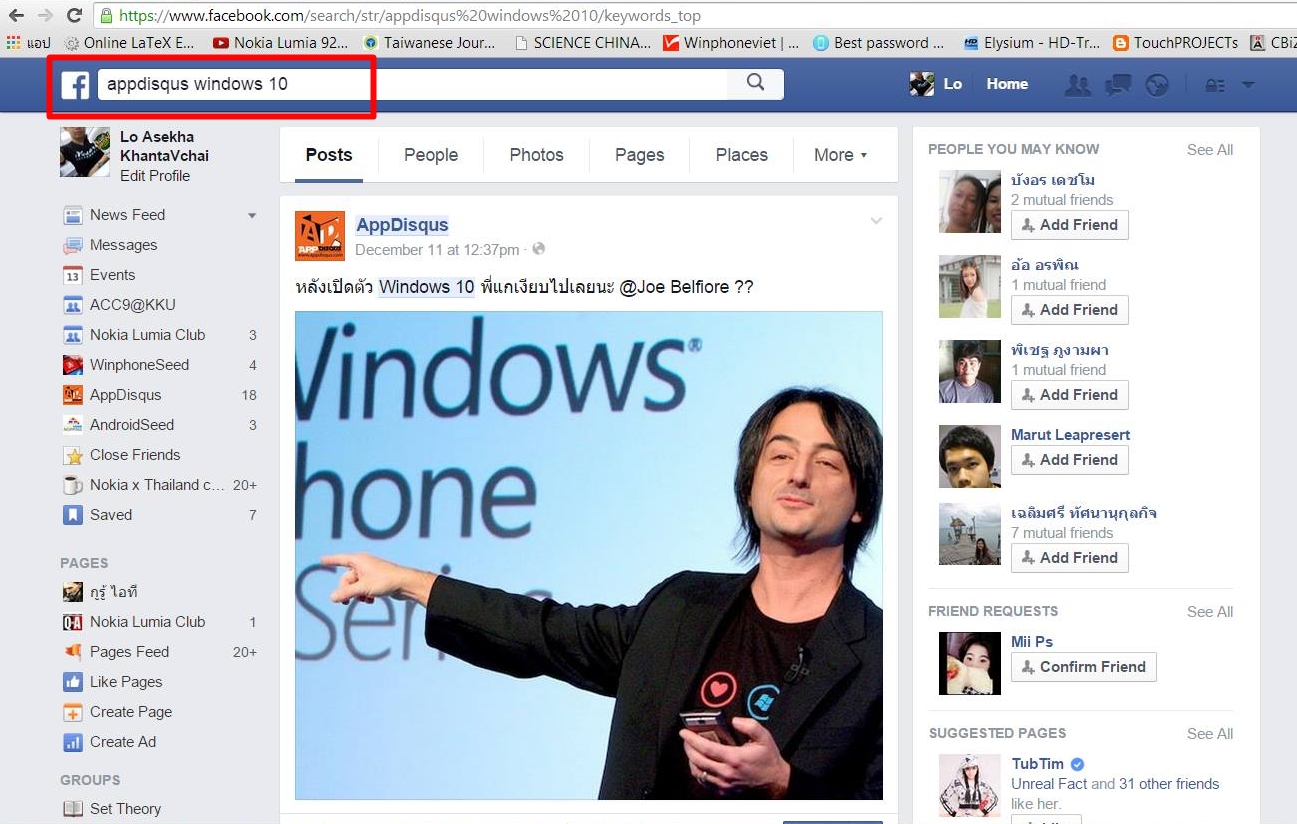1297x824 pixels.
Task: Add Friend for บังอร เดชโม
Action: (x=1070, y=225)
